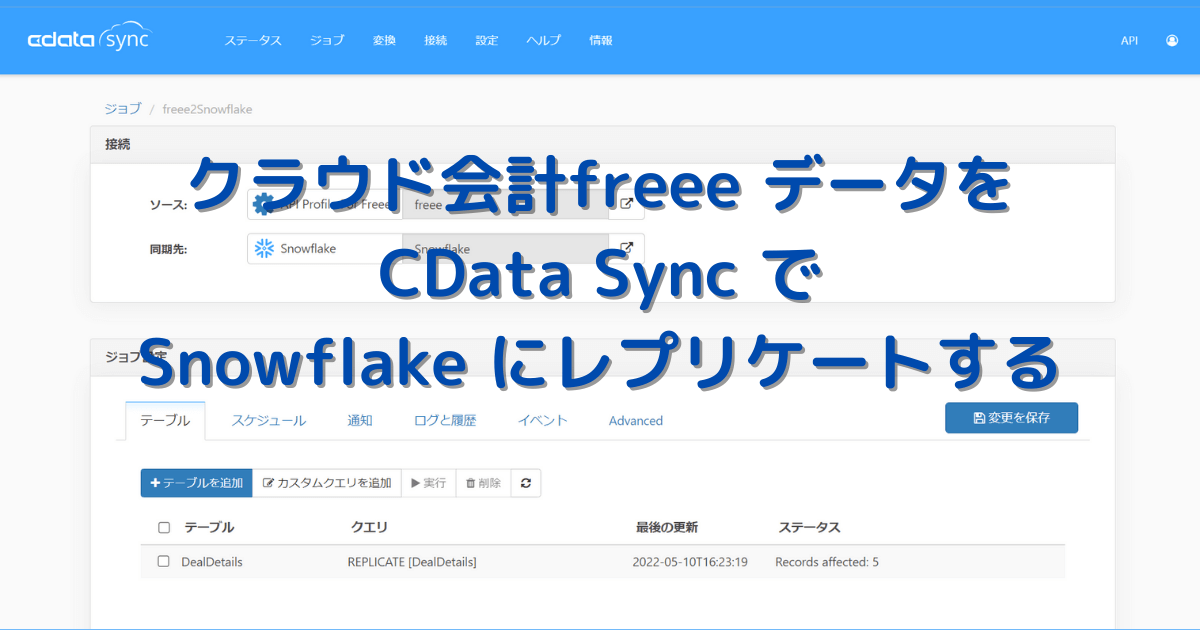This screenshot has width=1200, height=630.
Task: Click the クエリ column header
Action: (369, 527)
